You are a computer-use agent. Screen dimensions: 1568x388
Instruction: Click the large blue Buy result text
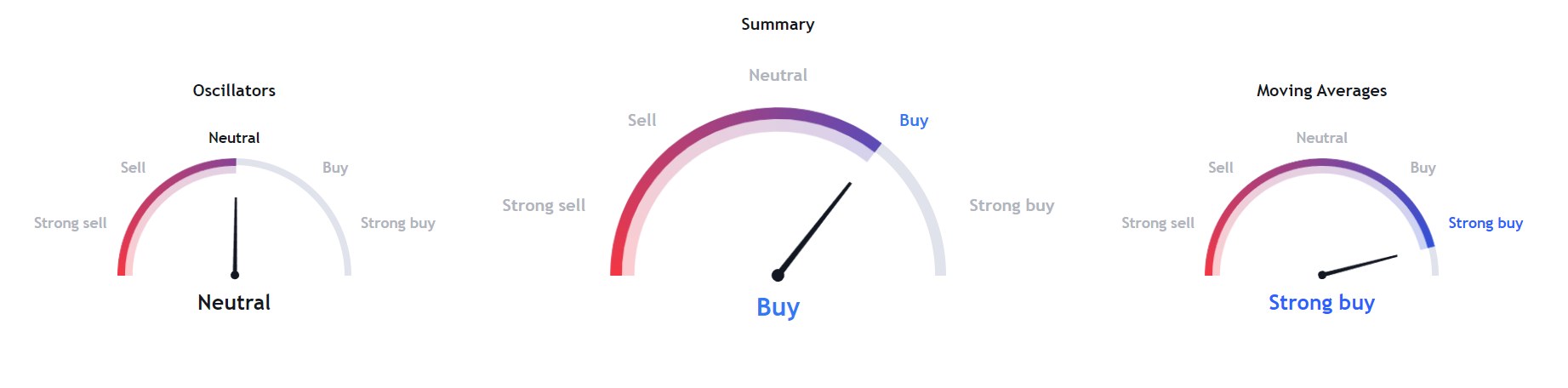[778, 307]
